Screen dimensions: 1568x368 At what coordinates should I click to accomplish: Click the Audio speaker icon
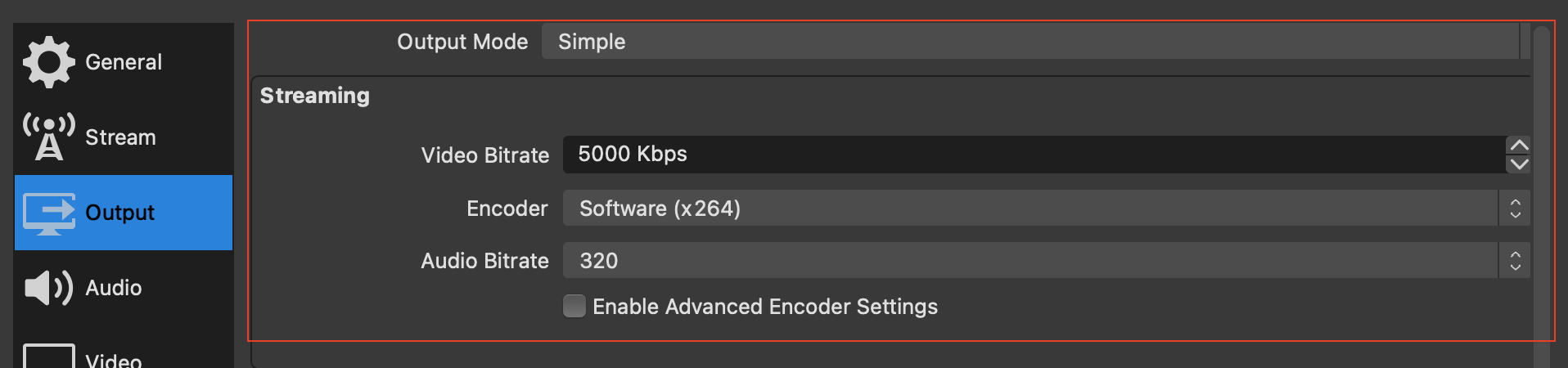[48, 288]
